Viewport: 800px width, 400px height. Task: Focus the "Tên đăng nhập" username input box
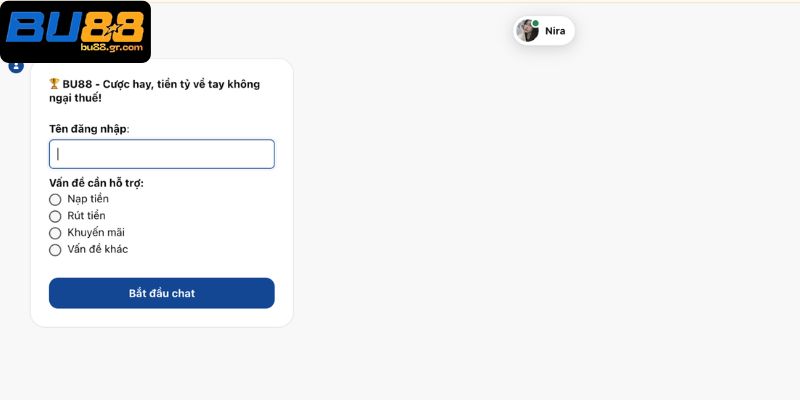(161, 154)
